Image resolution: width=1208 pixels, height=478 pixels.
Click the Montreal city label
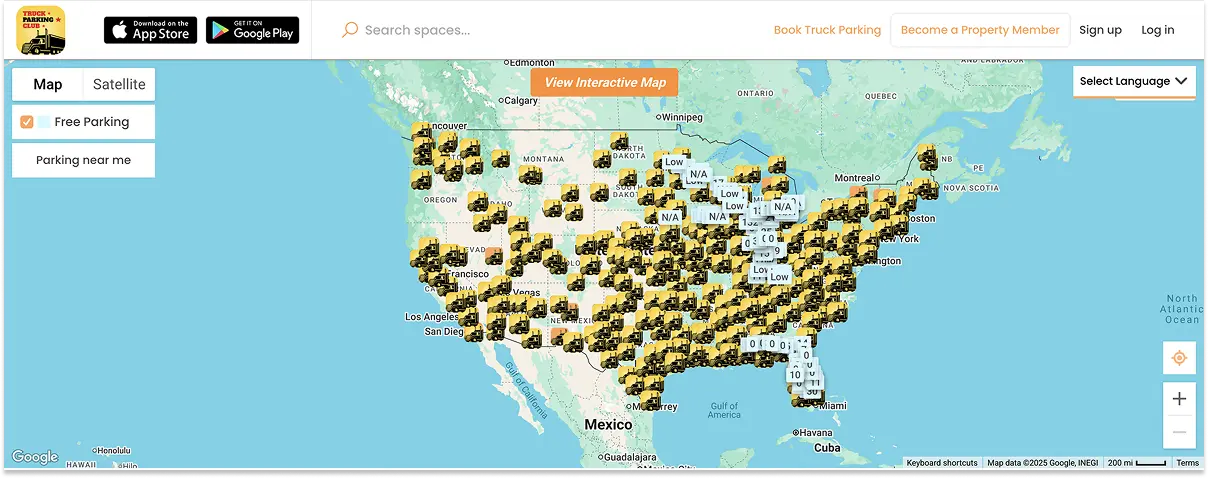pyautogui.click(x=854, y=178)
